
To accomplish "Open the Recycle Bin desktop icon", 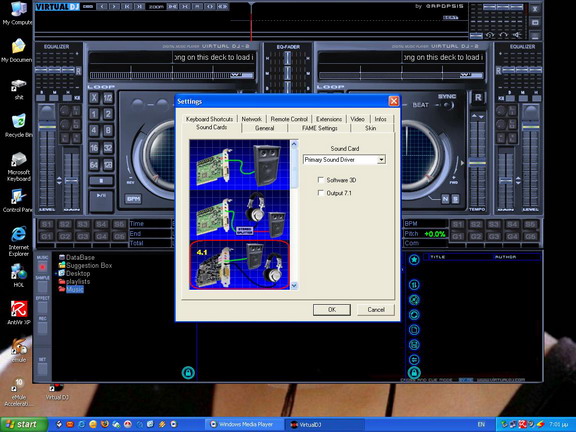I will [19, 125].
